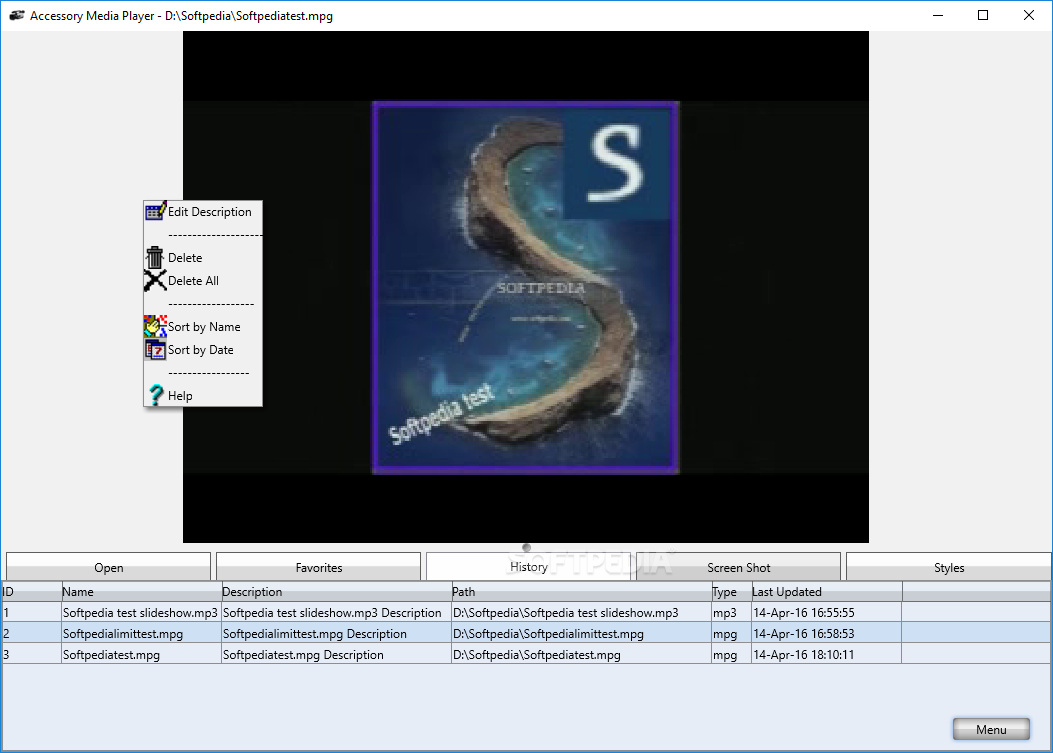Click the playback position slider knob
Image resolution: width=1053 pixels, height=753 pixels.
pos(526,547)
